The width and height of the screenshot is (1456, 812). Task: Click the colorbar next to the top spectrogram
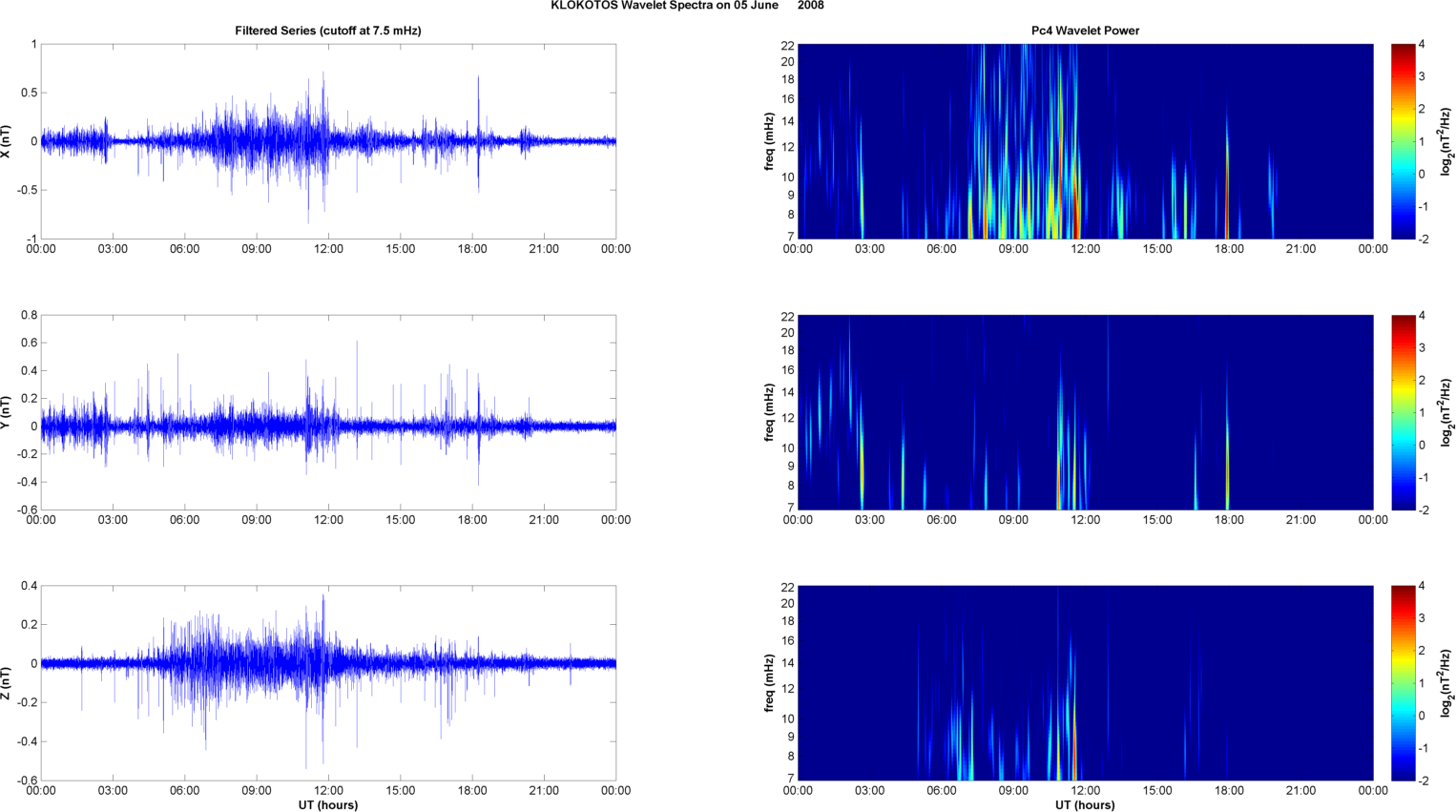point(1403,141)
